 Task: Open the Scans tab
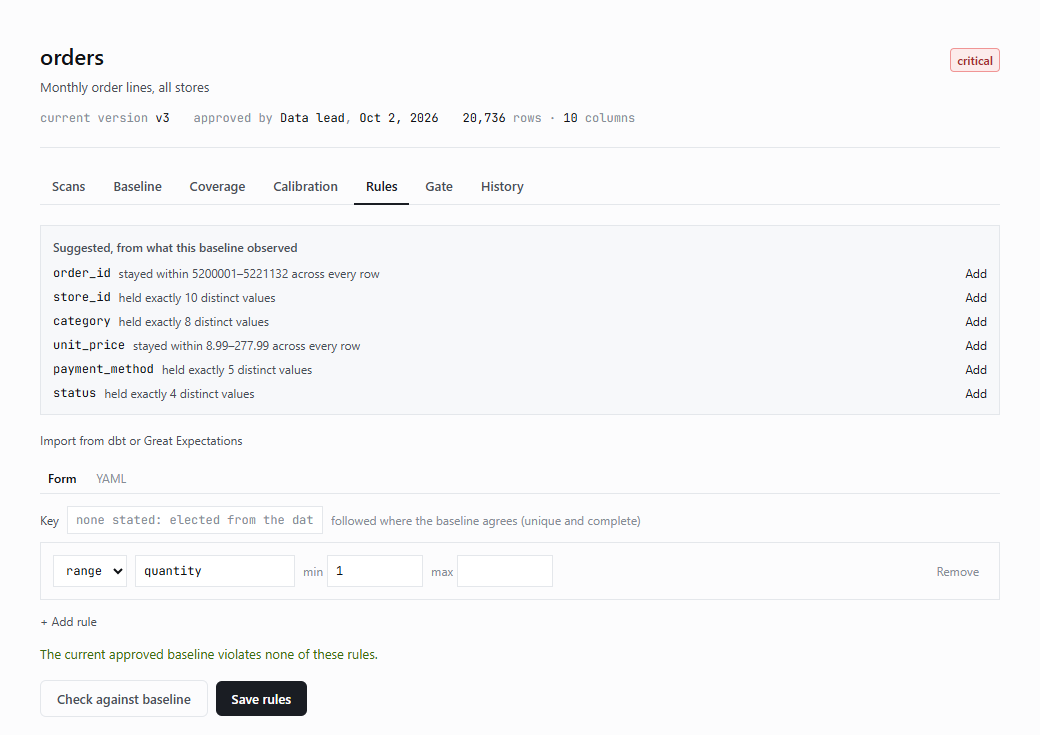coord(68,186)
